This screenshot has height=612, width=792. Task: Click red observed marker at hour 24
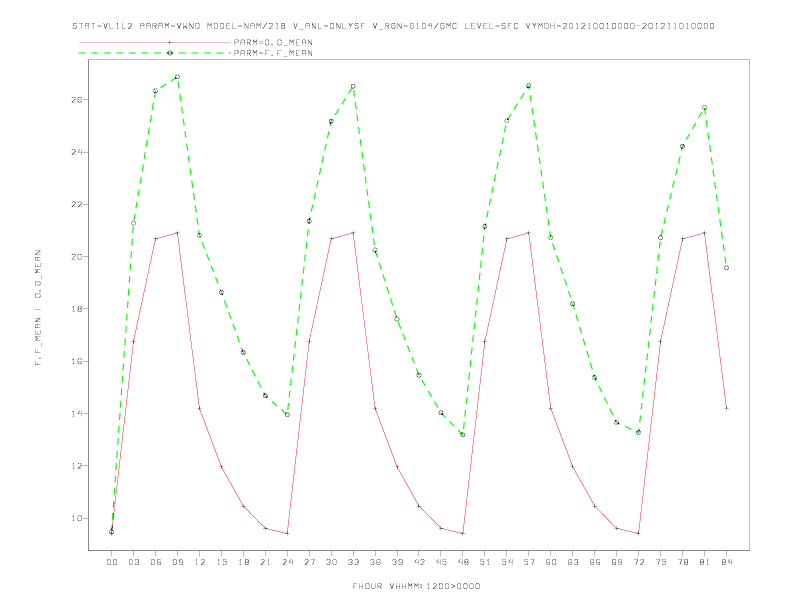click(287, 533)
